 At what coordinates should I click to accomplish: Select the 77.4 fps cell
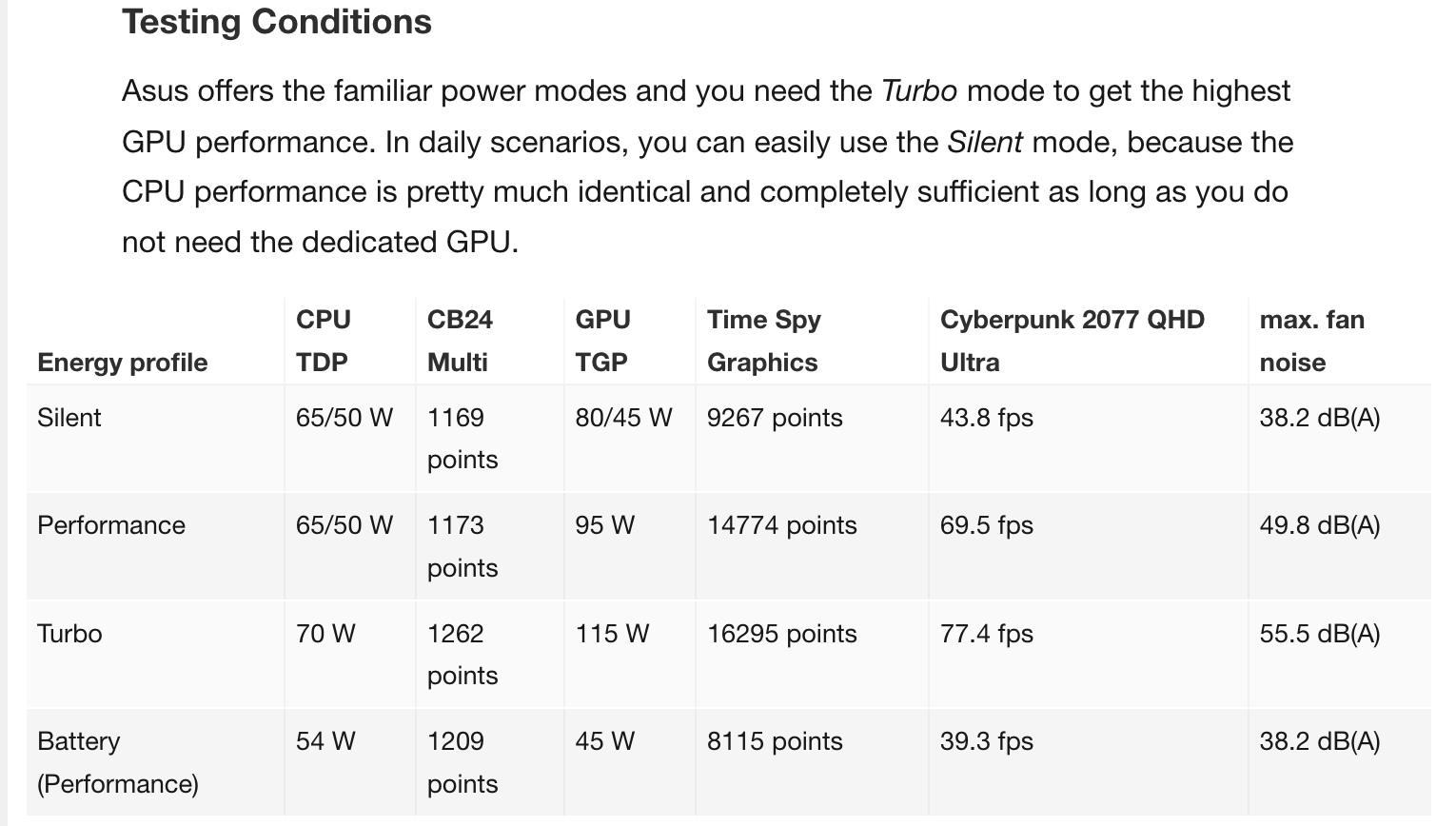[x=987, y=634]
